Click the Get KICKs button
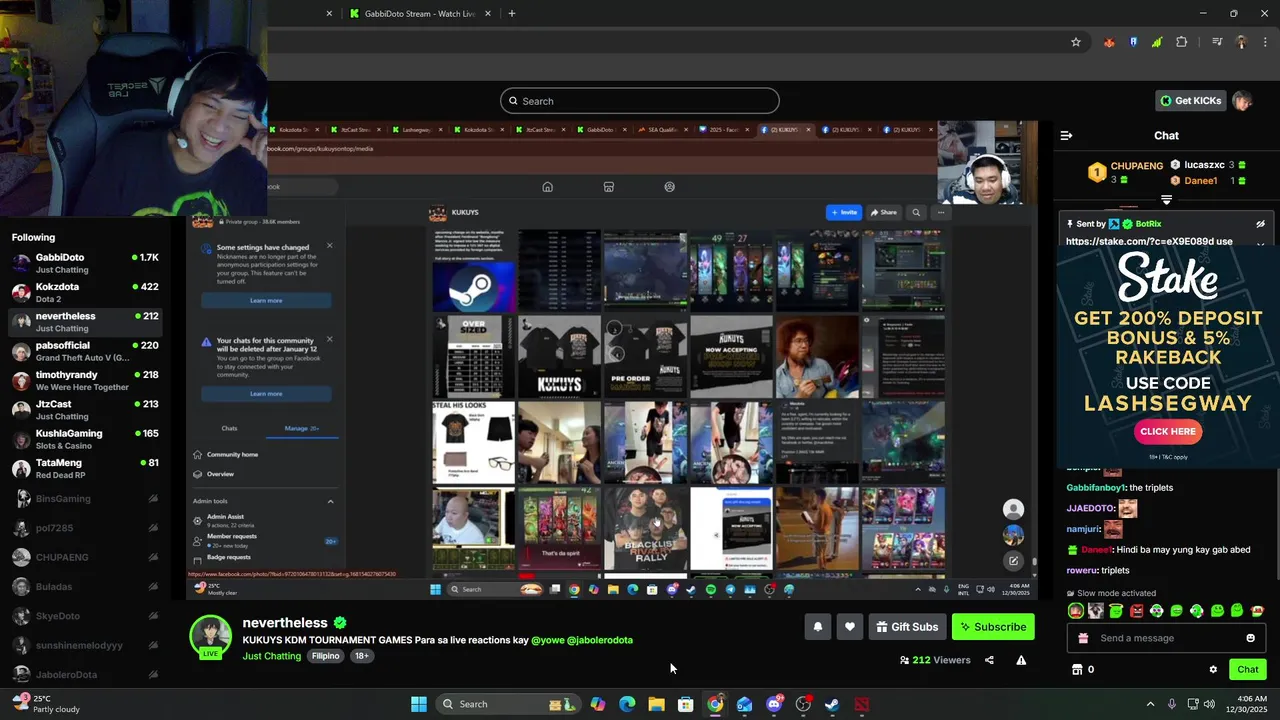The width and height of the screenshot is (1280, 720). pos(1191,101)
